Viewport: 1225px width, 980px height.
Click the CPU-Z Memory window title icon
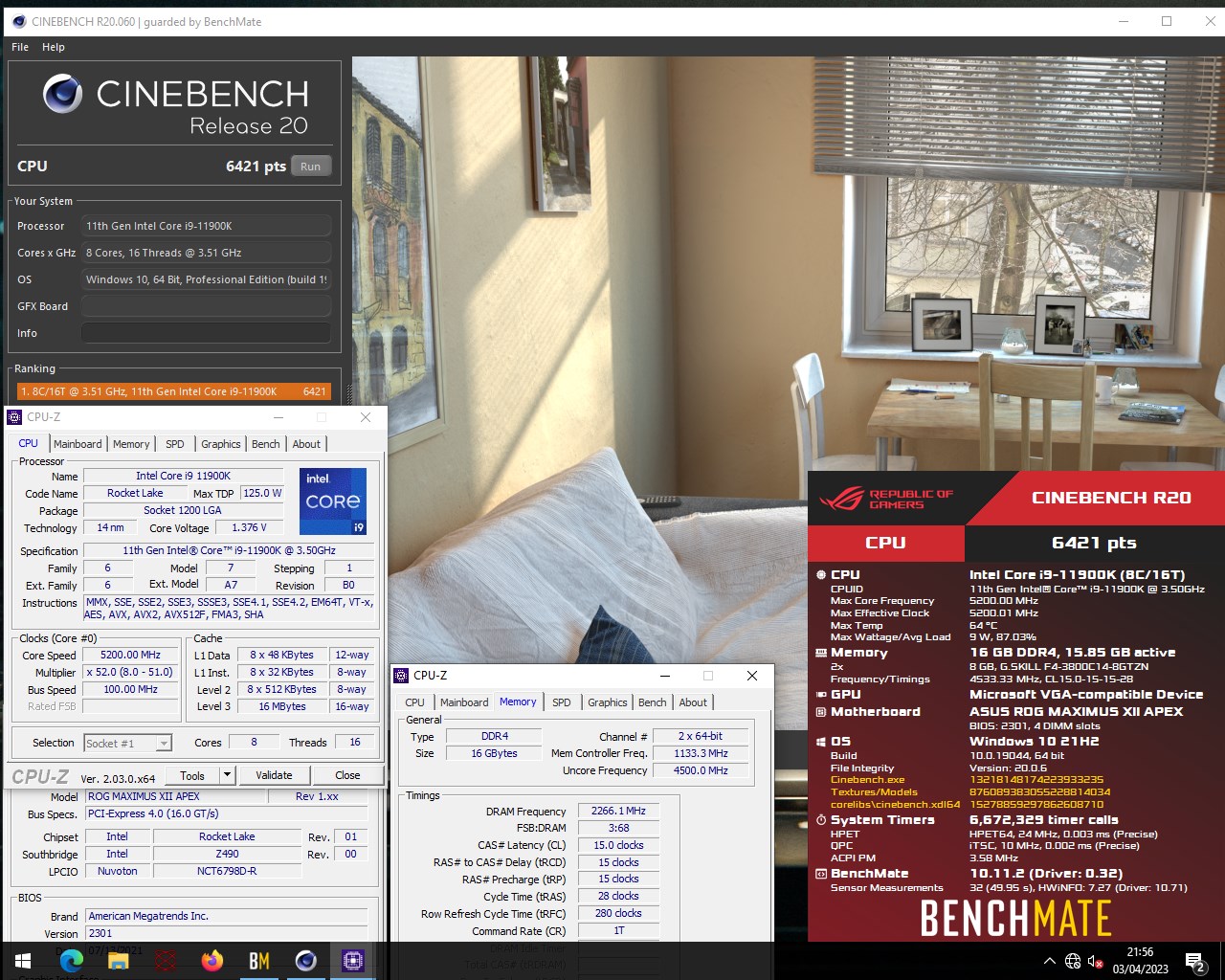tap(401, 676)
